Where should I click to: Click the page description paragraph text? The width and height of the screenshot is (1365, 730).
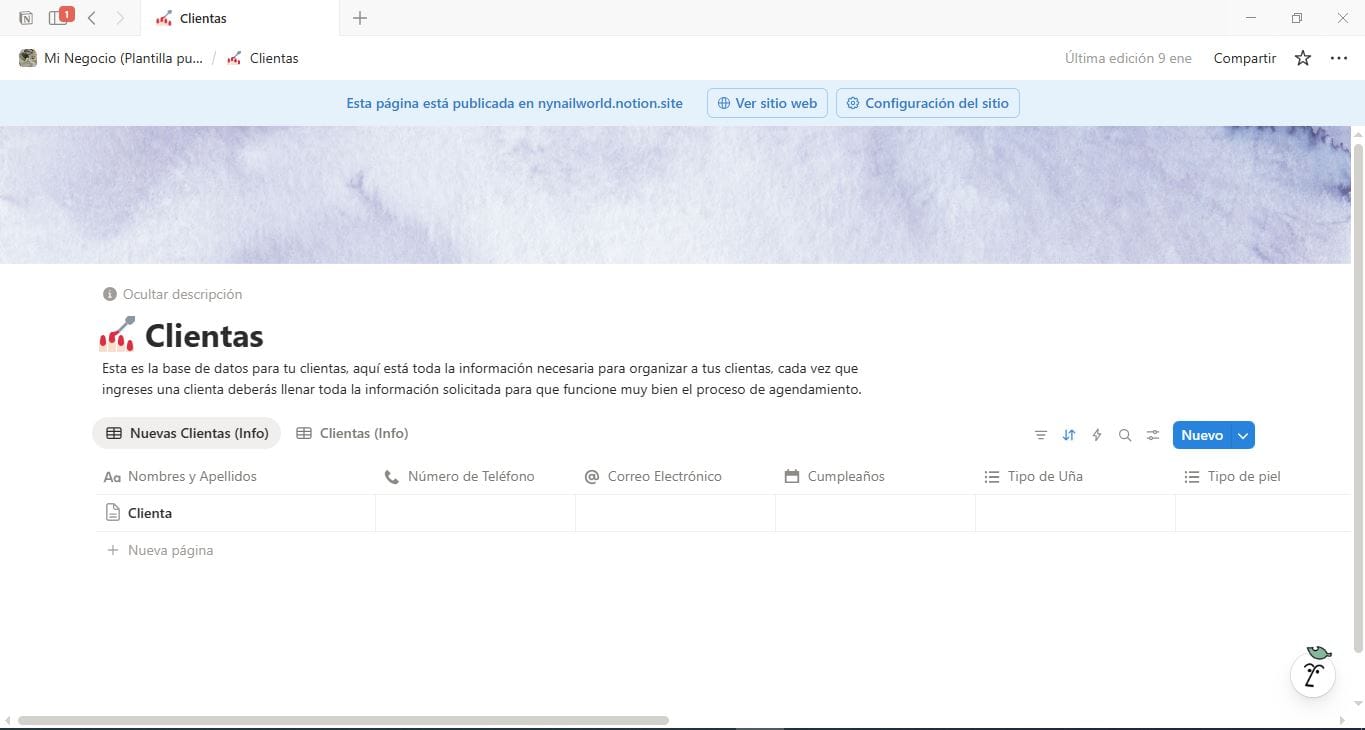click(x=481, y=379)
